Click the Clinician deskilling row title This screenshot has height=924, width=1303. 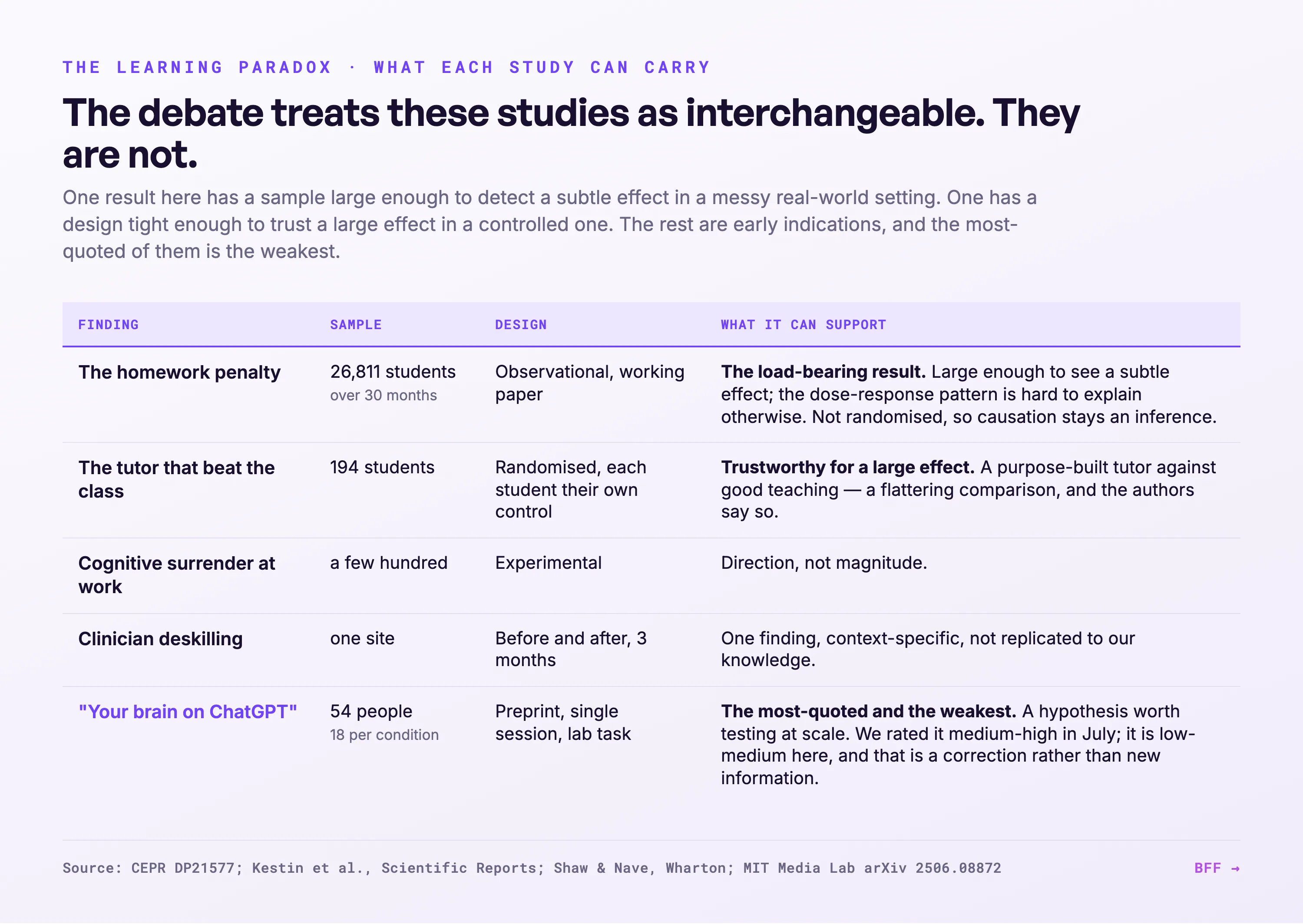click(x=160, y=638)
